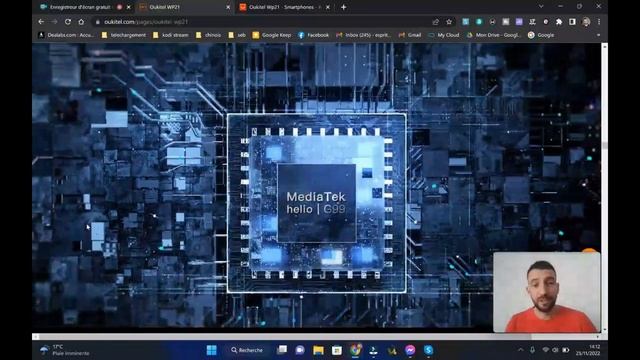Open Chrome three-dot menu
640x360 pixels.
point(599,22)
